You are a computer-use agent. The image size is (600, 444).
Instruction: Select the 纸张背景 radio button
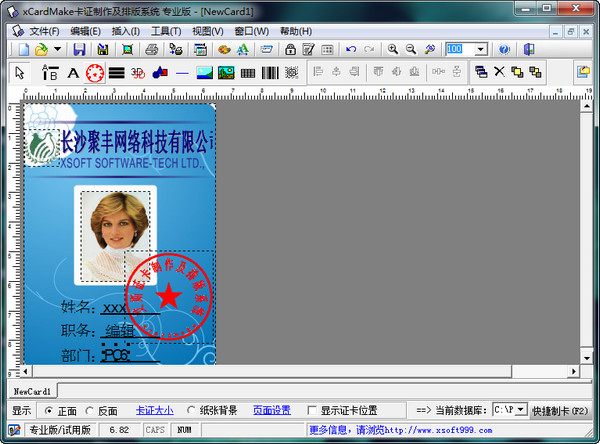point(191,410)
